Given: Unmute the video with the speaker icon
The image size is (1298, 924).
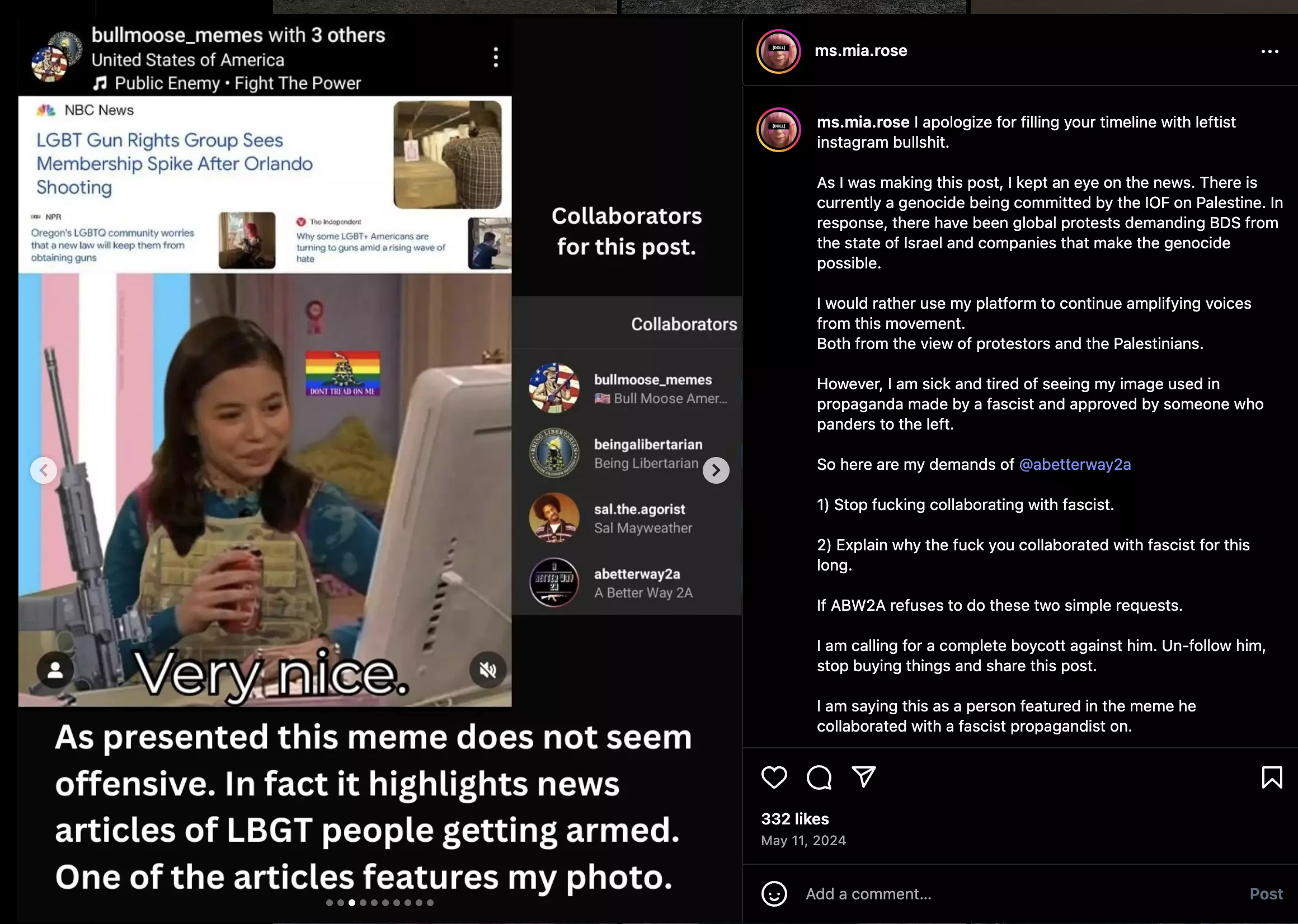Looking at the screenshot, I should pyautogui.click(x=487, y=670).
